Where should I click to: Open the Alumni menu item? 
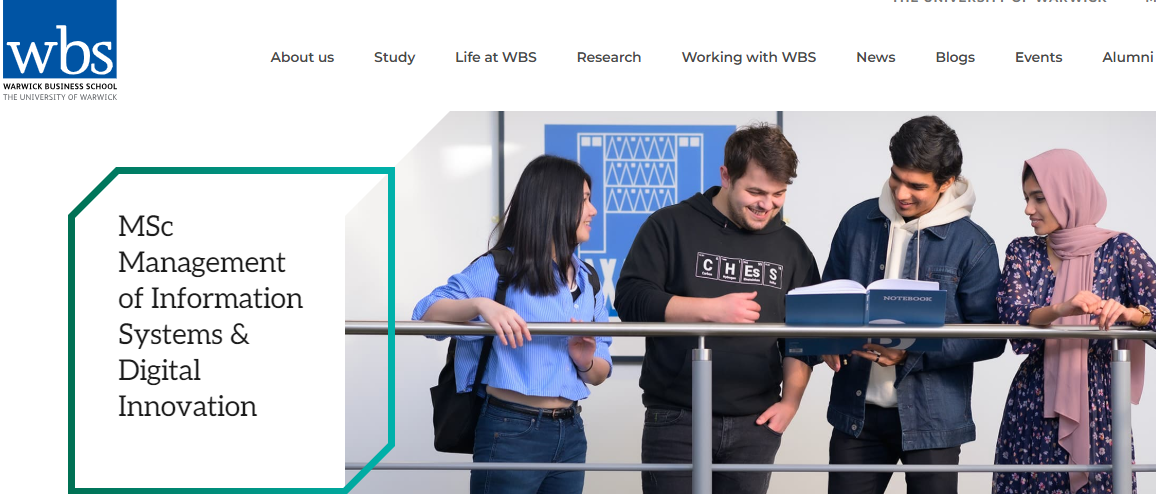(x=1127, y=57)
